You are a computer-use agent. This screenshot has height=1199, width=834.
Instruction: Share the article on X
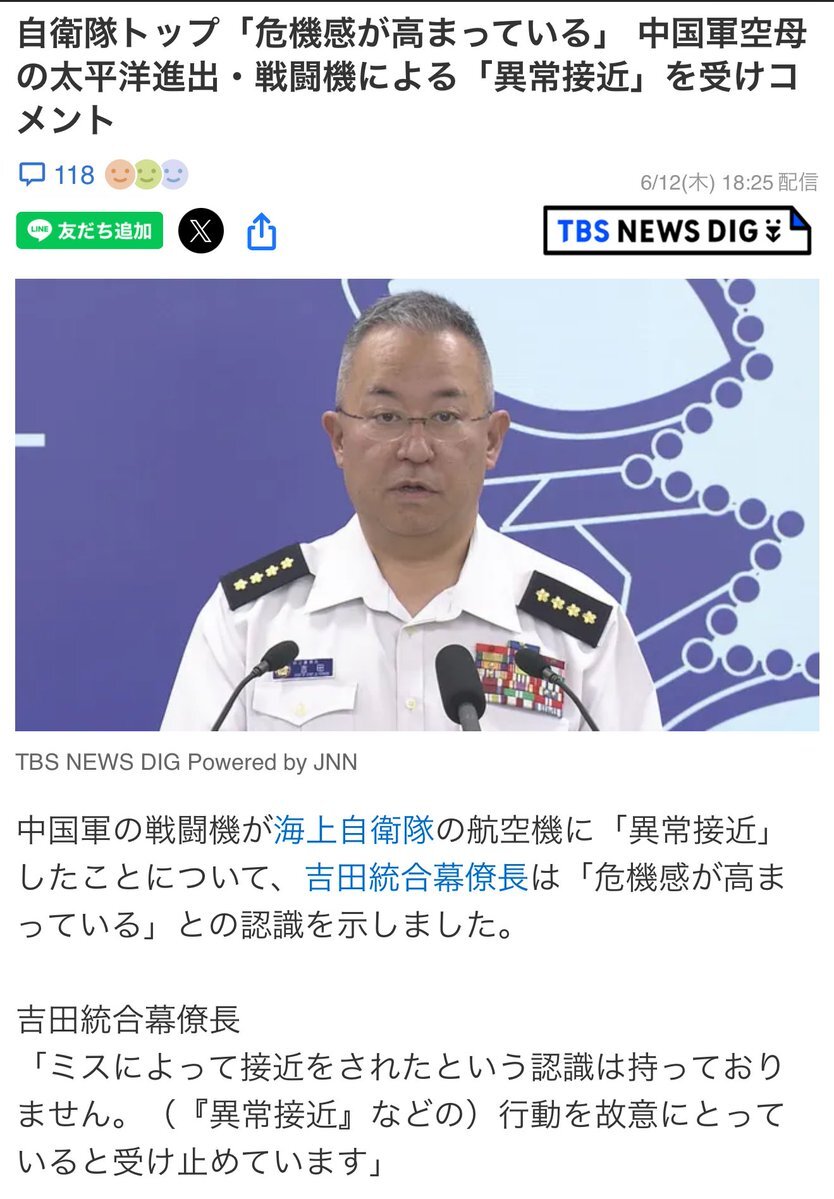tap(201, 230)
